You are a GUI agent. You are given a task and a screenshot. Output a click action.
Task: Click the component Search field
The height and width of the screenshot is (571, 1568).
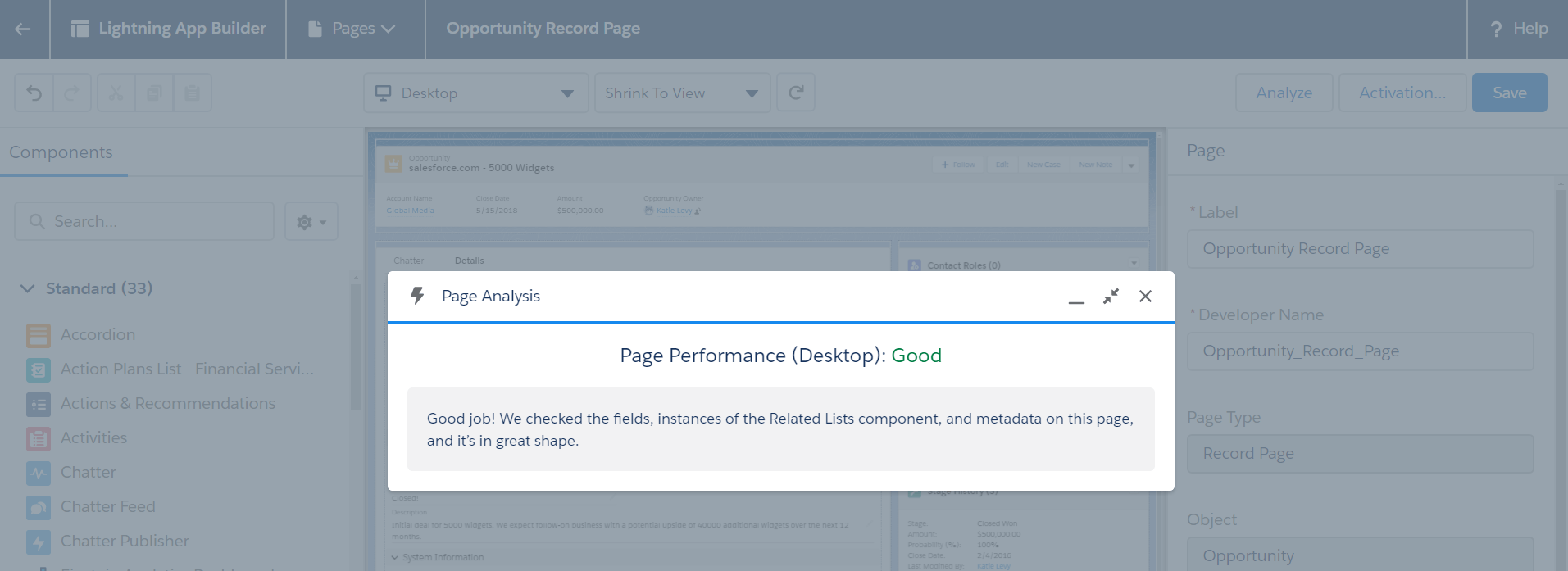coord(144,221)
